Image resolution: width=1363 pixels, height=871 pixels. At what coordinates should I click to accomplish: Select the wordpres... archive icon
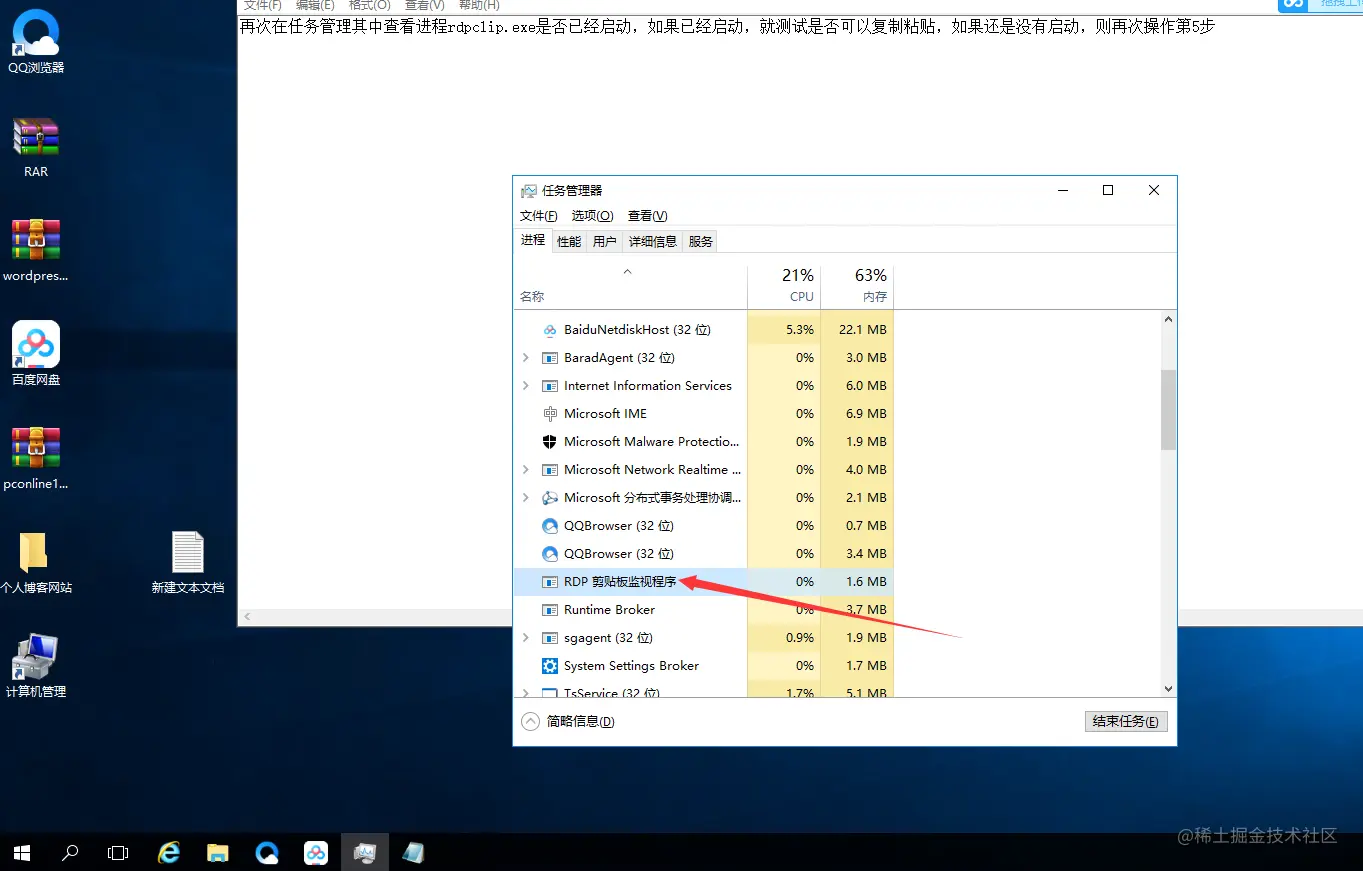pyautogui.click(x=35, y=240)
